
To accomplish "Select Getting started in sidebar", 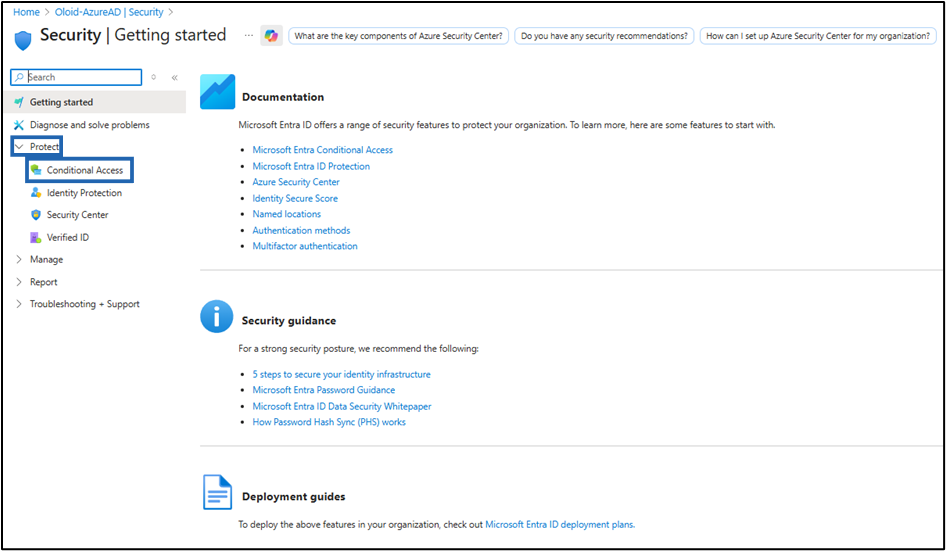I will [x=95, y=102].
